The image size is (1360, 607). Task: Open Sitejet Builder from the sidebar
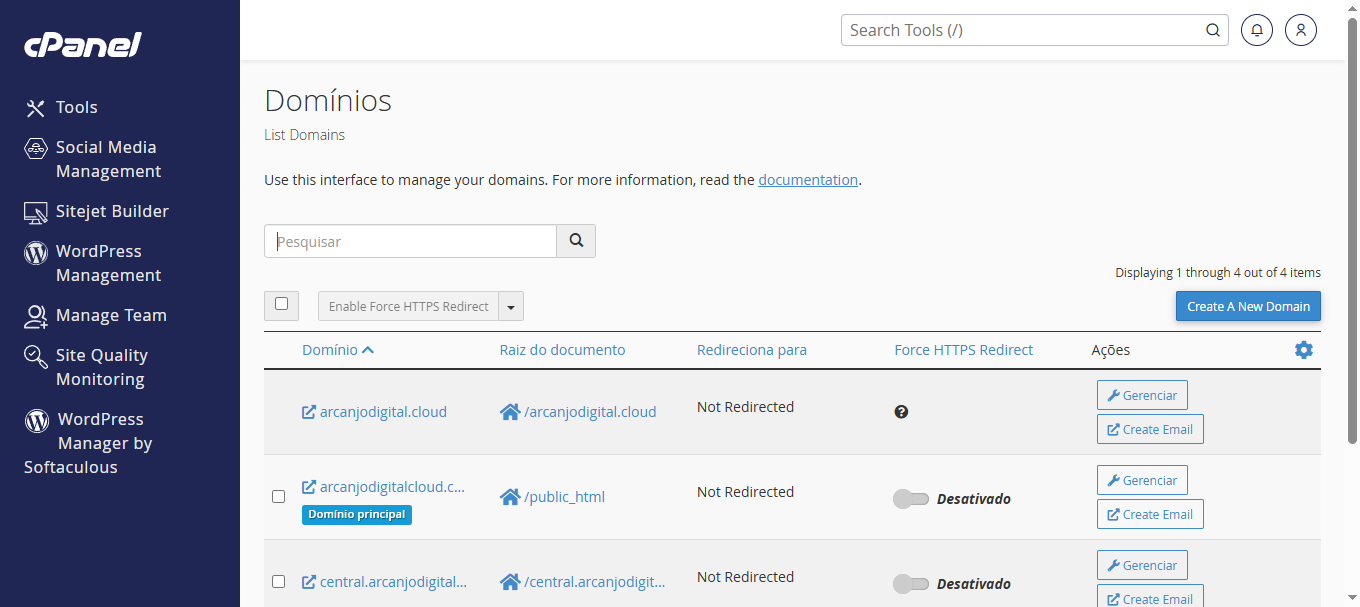point(112,211)
